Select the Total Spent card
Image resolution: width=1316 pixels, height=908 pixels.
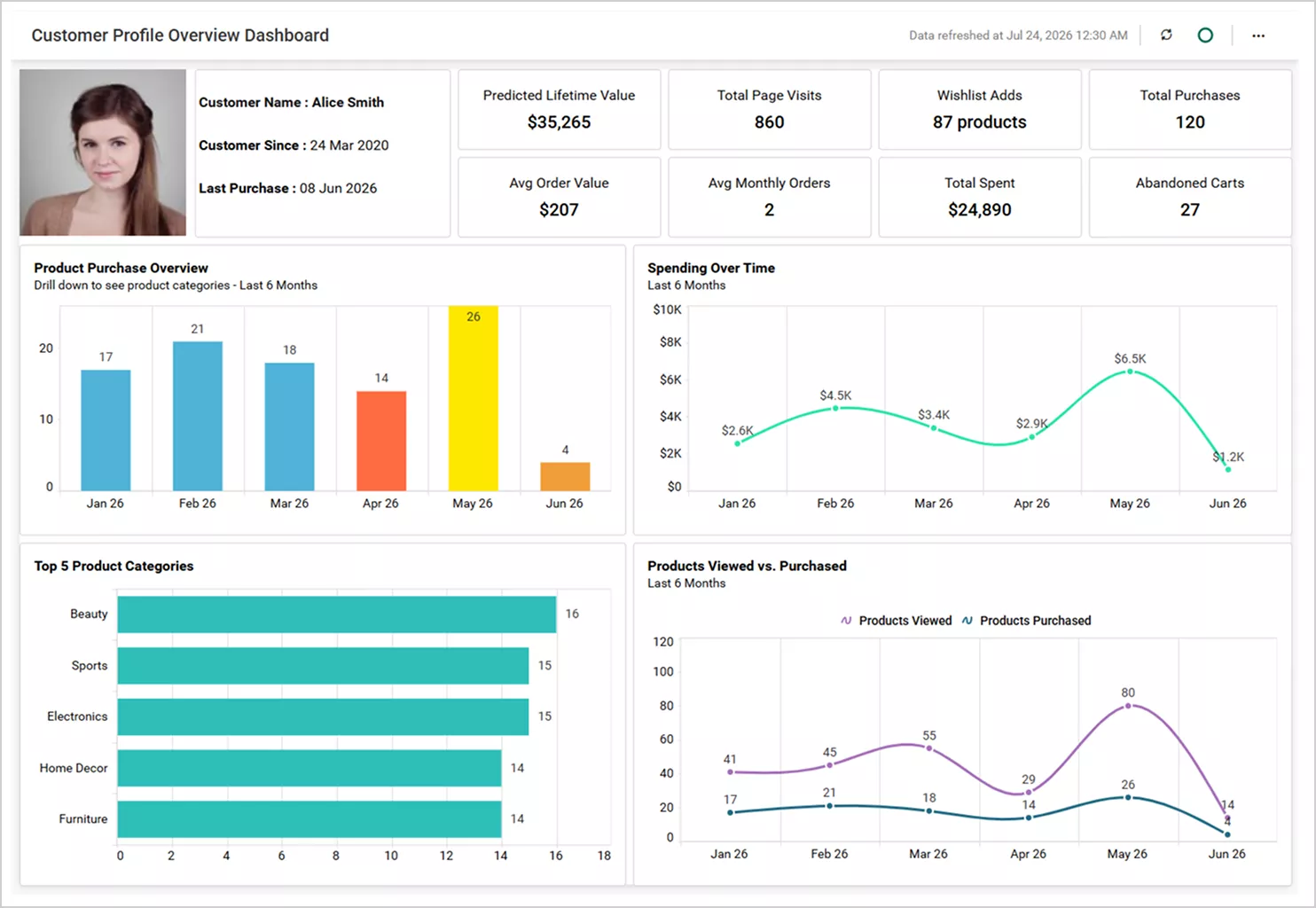(x=979, y=197)
